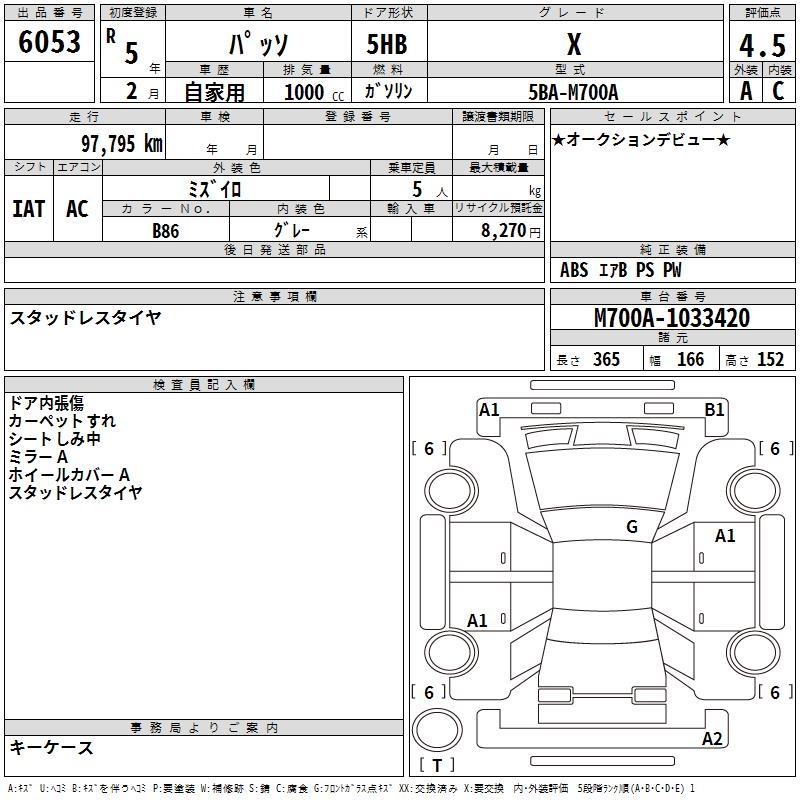
Task: Click the color code B86 cell
Action: [x=166, y=230]
